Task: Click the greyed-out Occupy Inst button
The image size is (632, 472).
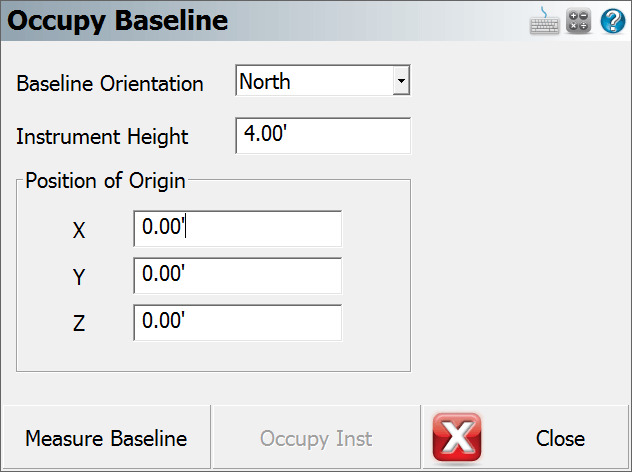Action: (316, 438)
